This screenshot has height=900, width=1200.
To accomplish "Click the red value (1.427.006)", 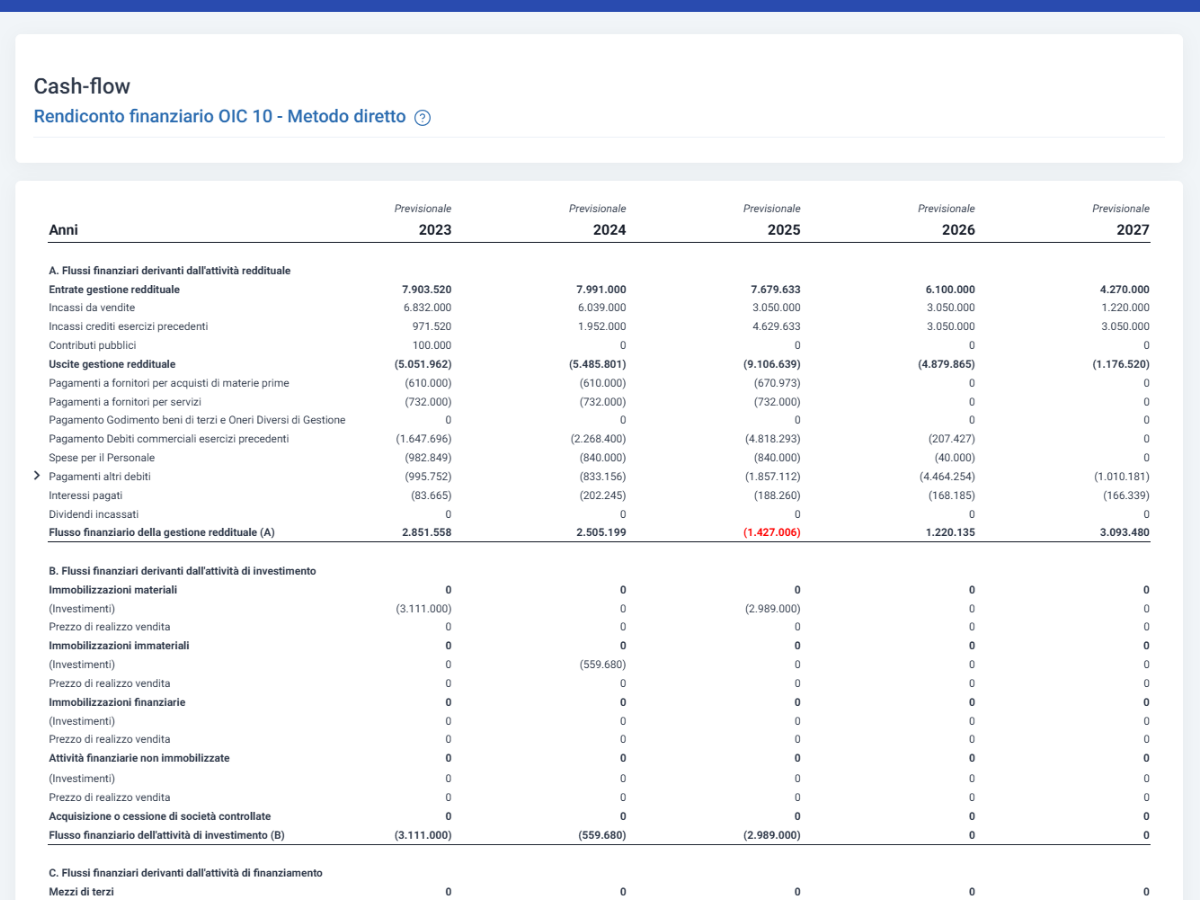I will pyautogui.click(x=771, y=533).
